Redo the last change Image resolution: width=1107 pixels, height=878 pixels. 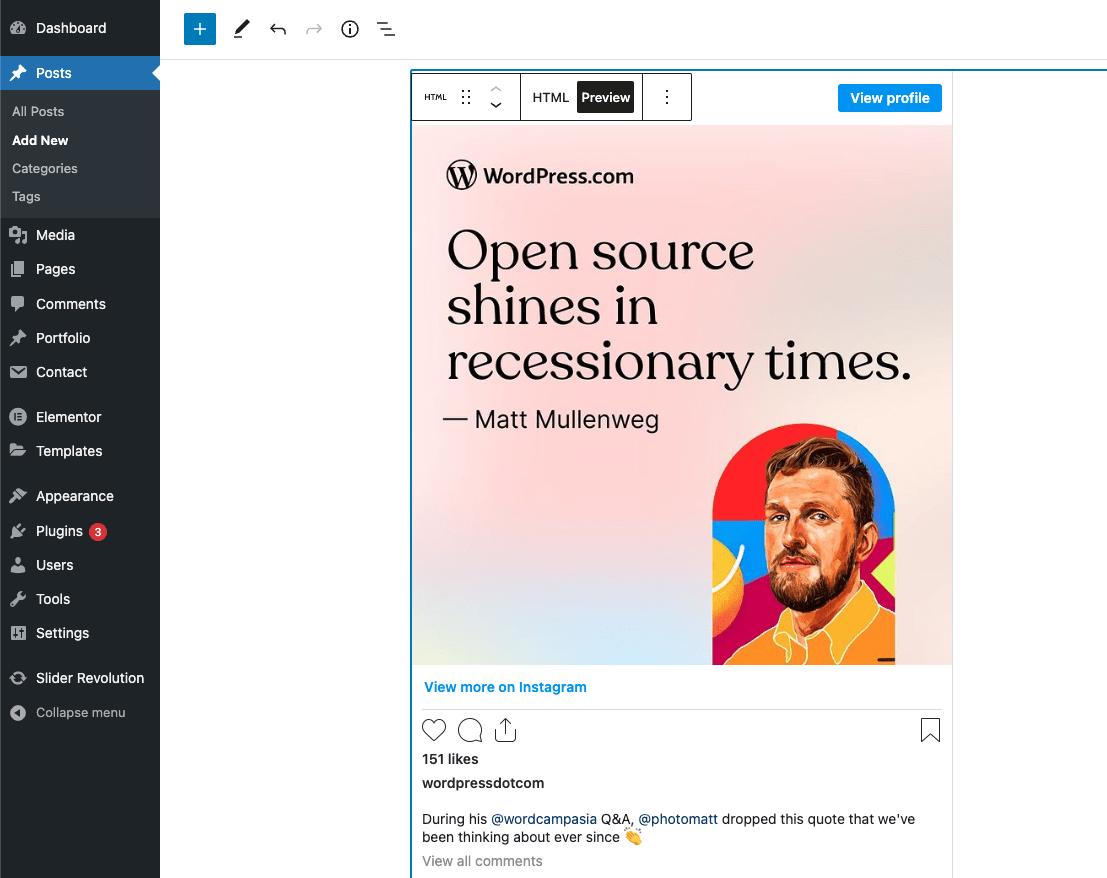314,29
